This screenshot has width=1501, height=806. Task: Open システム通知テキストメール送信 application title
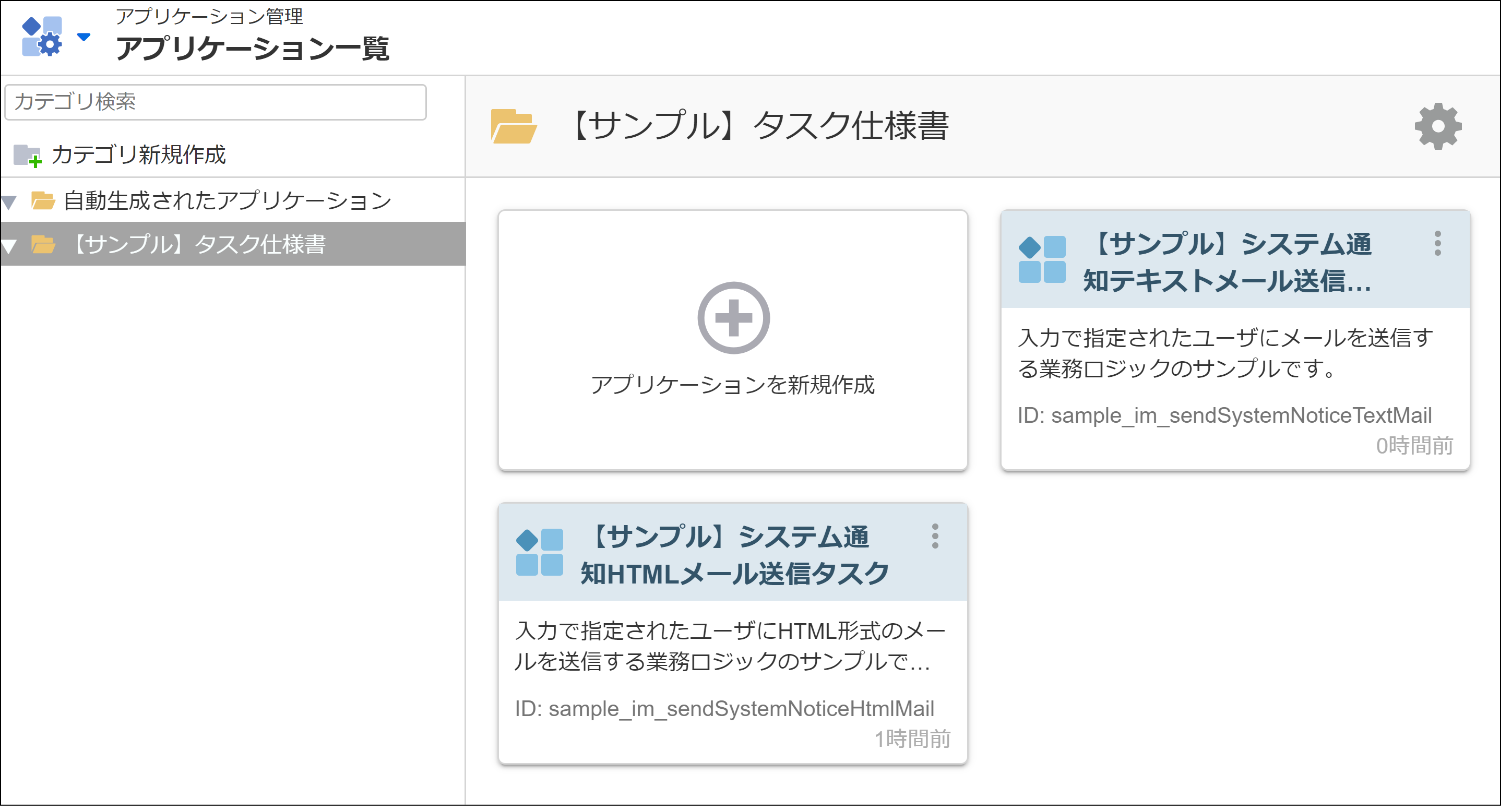click(1227, 263)
